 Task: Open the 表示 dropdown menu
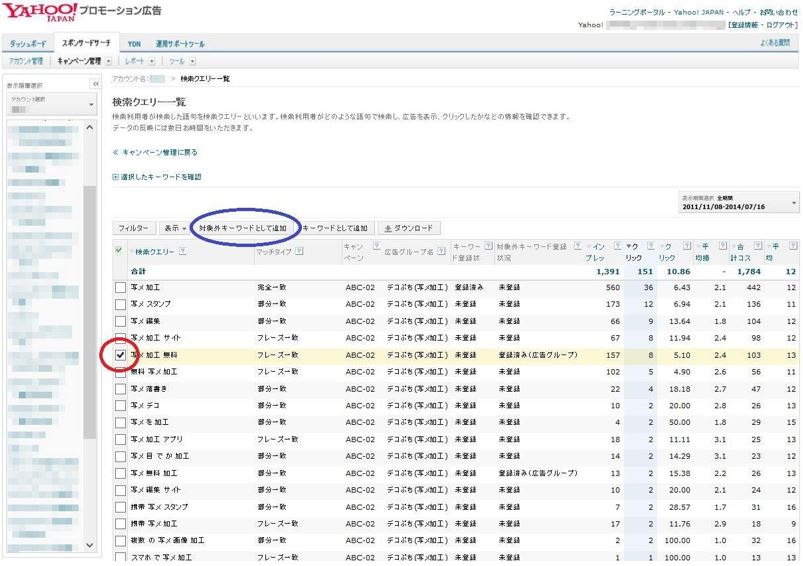[175, 228]
